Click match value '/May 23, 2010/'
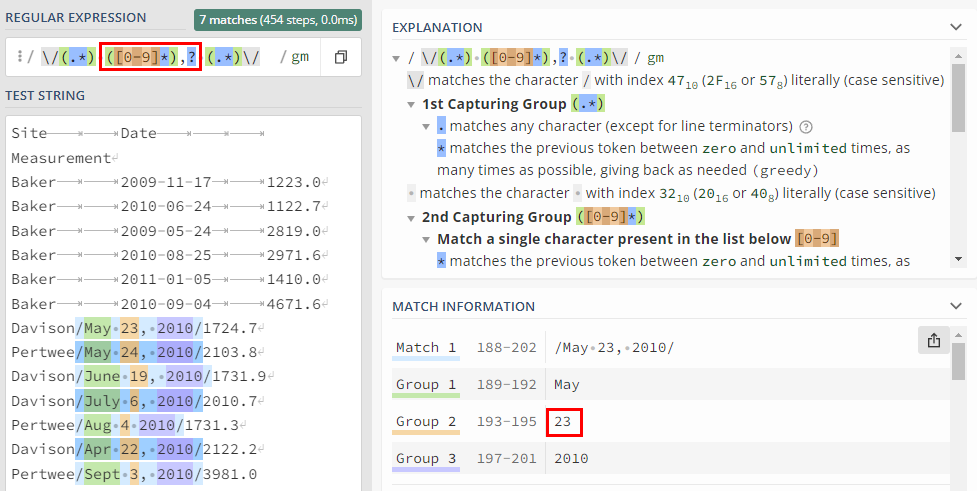The width and height of the screenshot is (977, 491). pyautogui.click(x=614, y=348)
